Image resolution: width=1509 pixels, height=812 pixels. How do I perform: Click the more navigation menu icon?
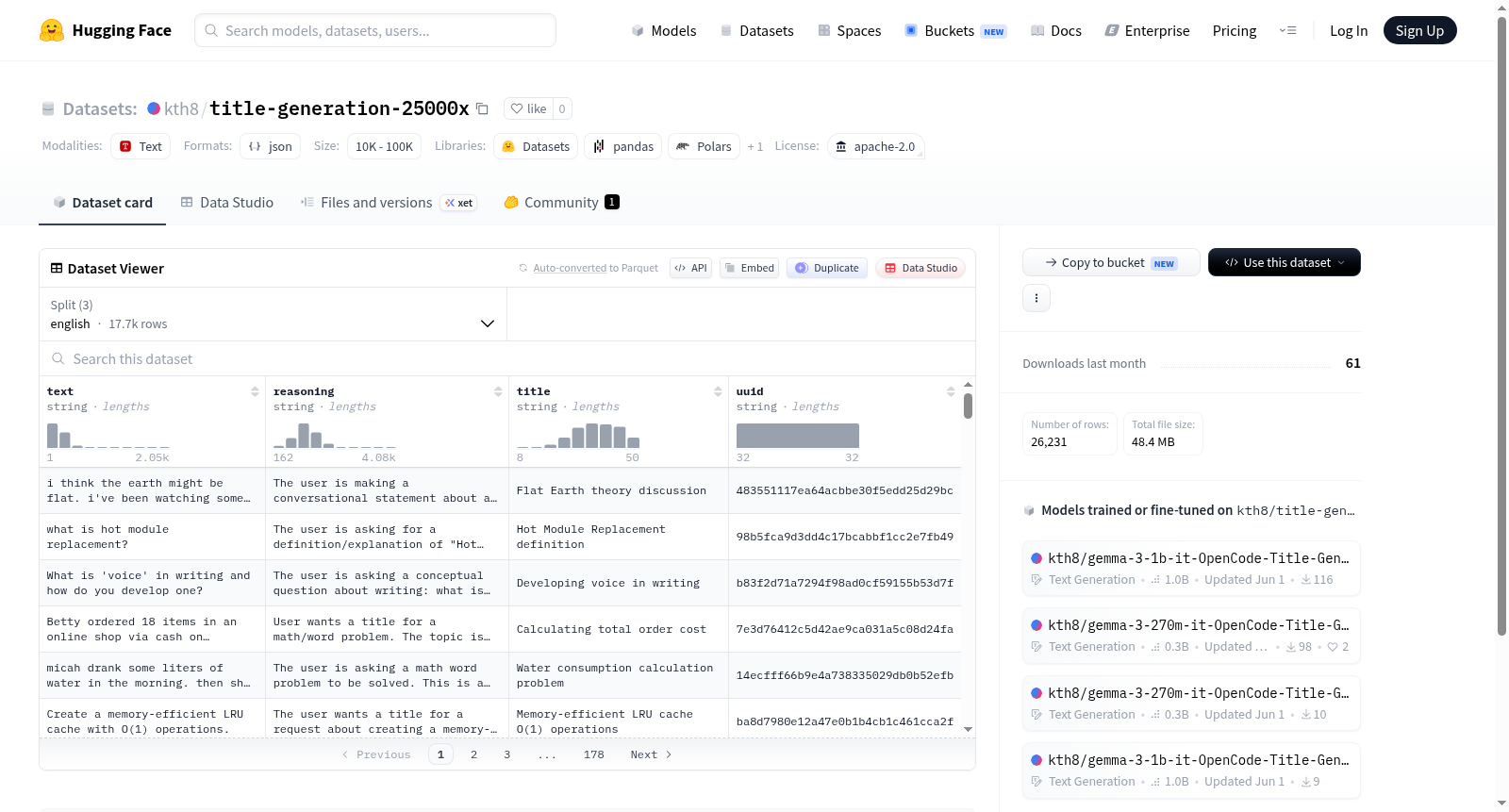[x=1287, y=30]
